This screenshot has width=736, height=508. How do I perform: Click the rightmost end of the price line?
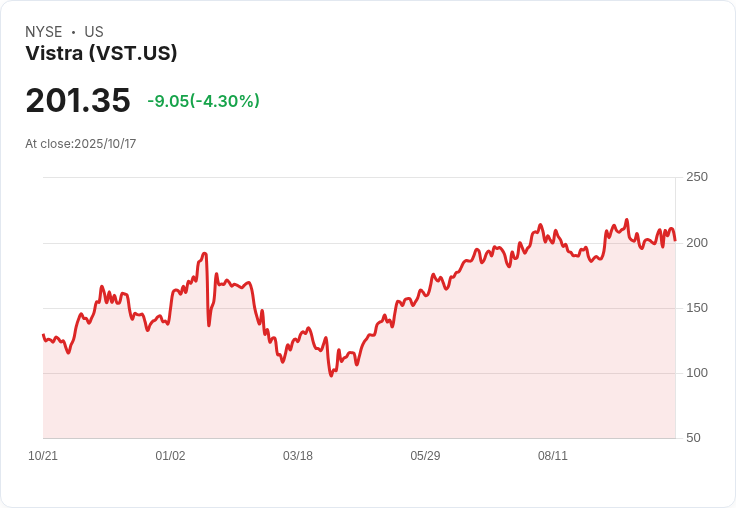[x=675, y=240]
